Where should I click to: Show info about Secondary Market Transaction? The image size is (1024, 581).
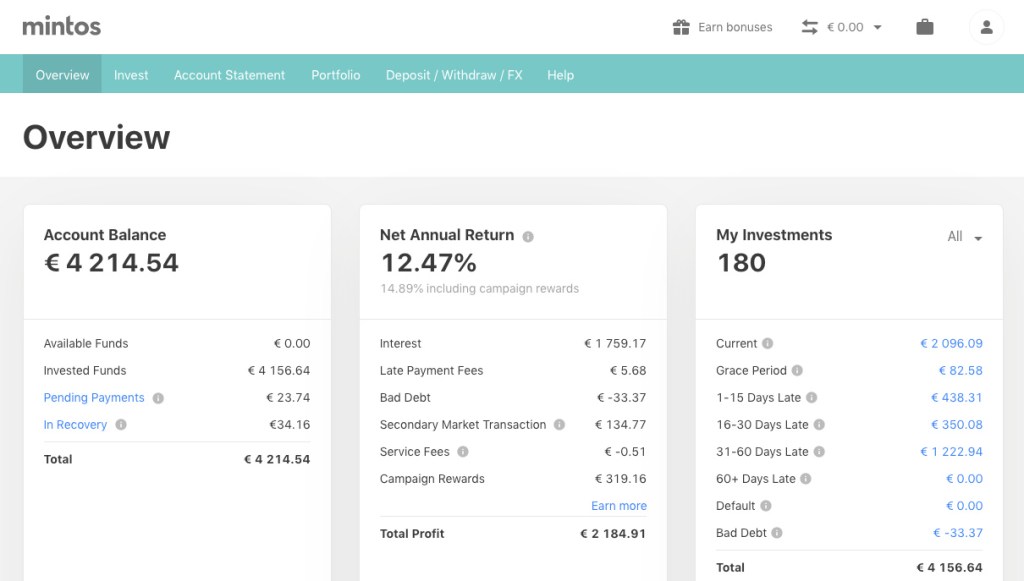pyautogui.click(x=560, y=425)
